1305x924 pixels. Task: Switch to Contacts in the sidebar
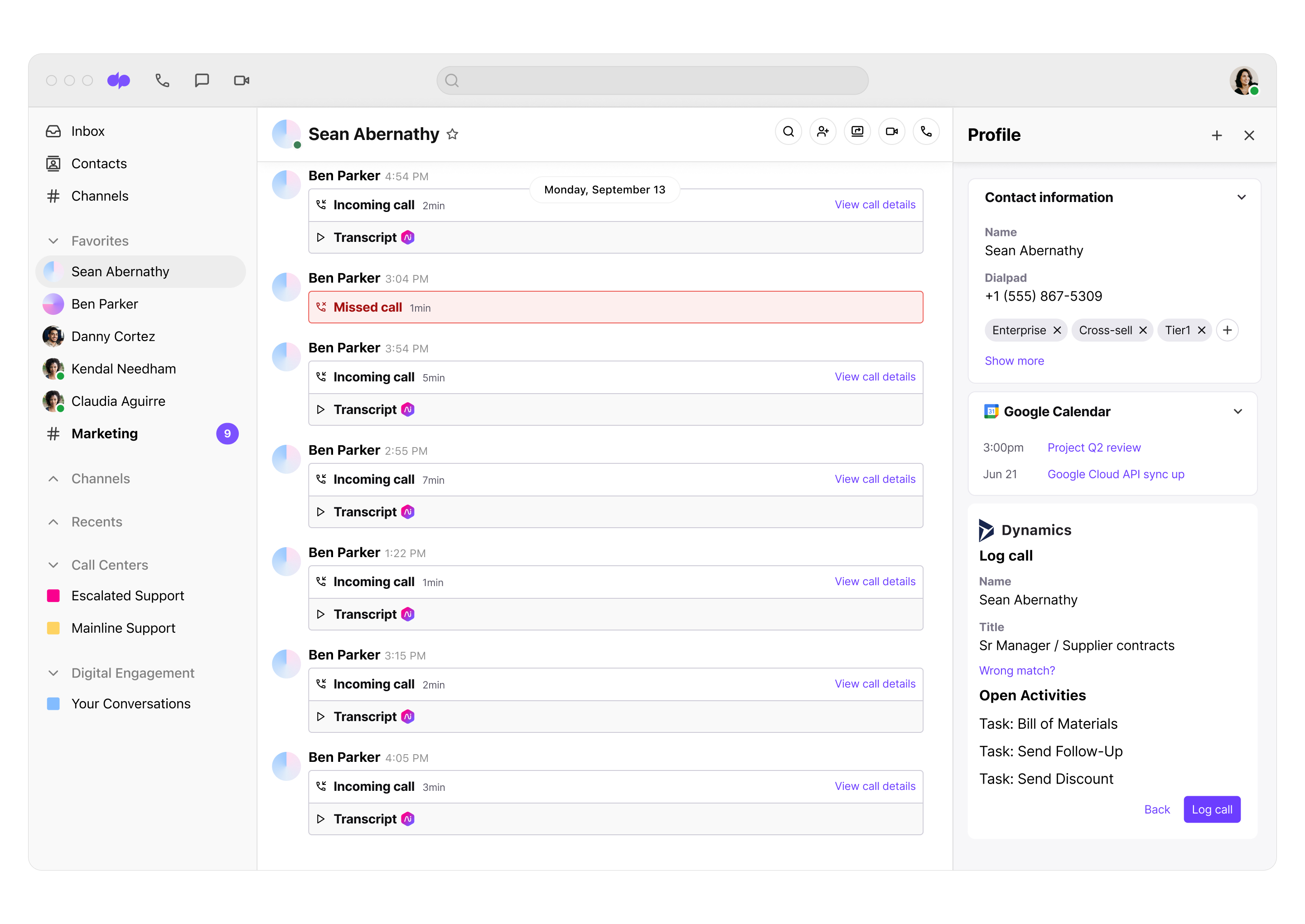tap(99, 164)
